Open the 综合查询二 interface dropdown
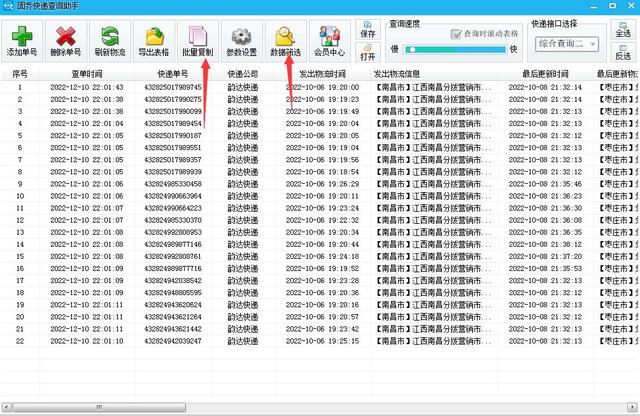The image size is (640, 416). (567, 44)
